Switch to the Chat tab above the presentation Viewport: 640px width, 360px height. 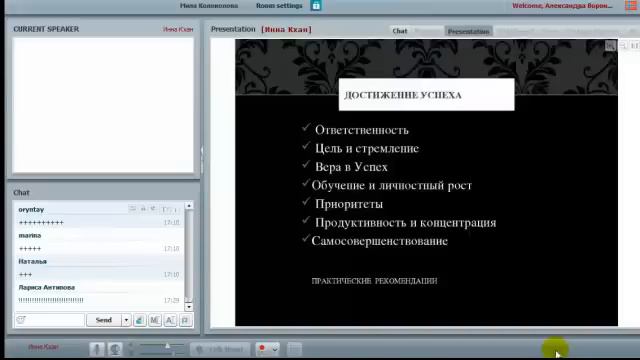click(x=400, y=31)
